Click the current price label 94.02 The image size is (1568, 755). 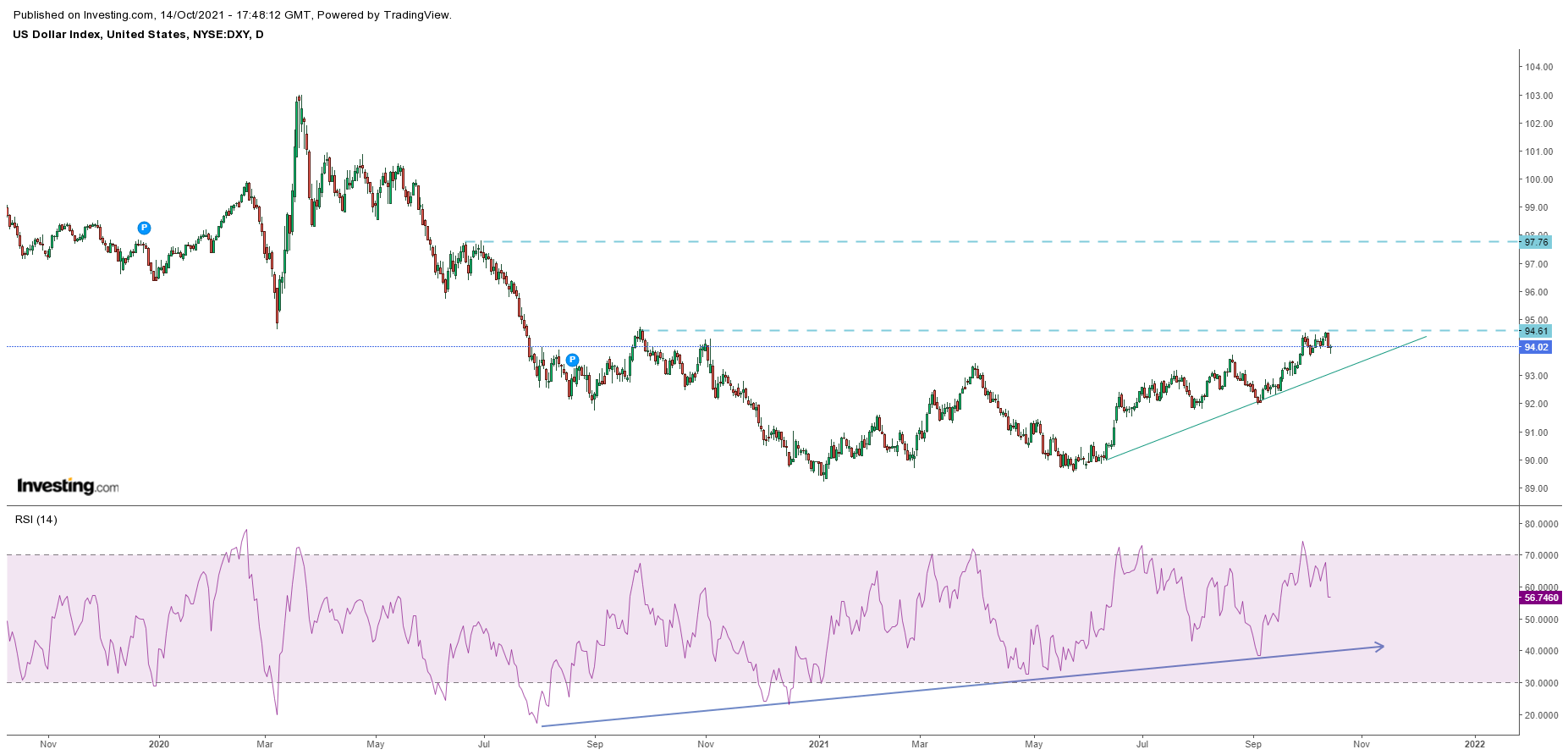(1536, 347)
